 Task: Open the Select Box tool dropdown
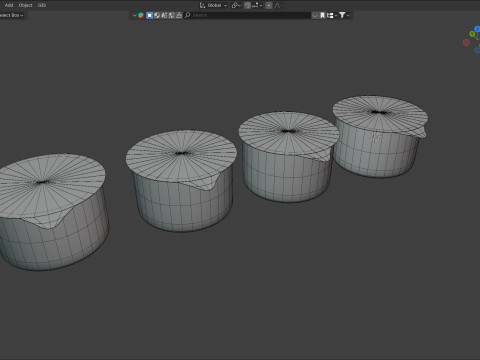click(x=11, y=15)
